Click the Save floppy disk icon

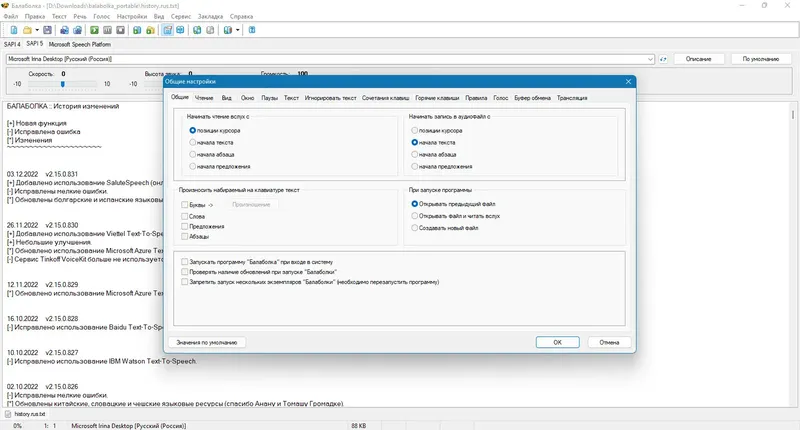pyautogui.click(x=47, y=30)
